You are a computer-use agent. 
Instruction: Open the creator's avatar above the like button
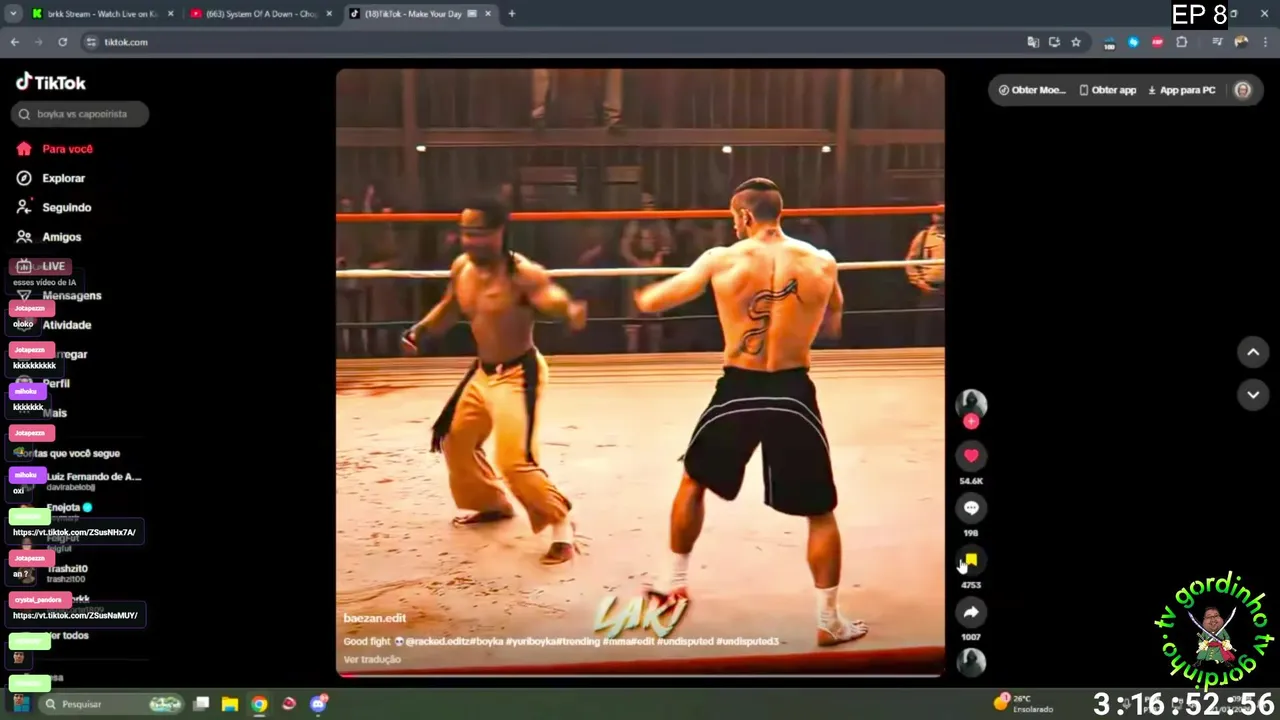971,403
